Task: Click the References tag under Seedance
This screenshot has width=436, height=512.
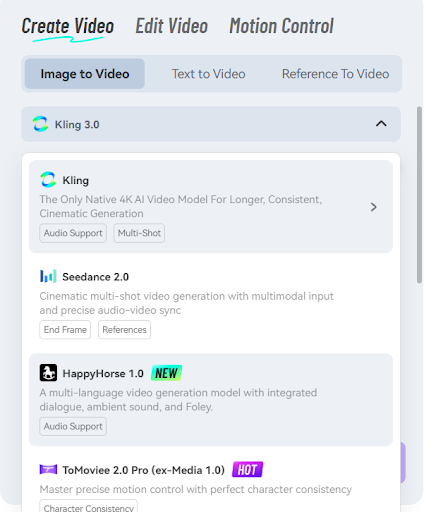Action: click(124, 330)
